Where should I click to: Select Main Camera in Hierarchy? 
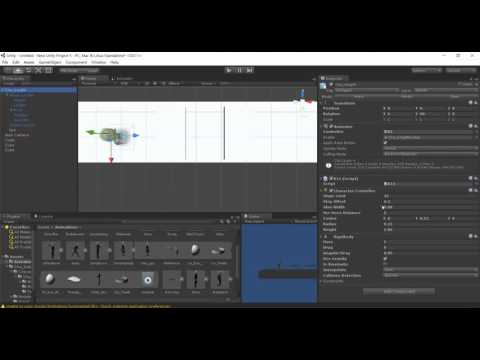pos(17,135)
